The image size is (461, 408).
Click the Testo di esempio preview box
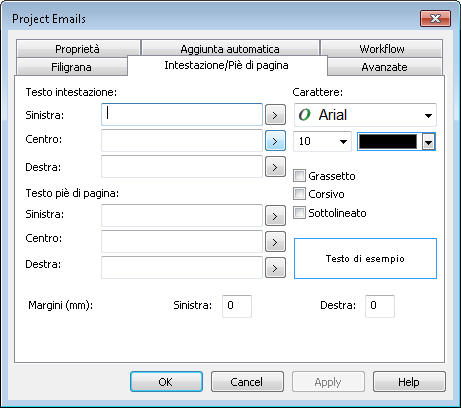coord(365,258)
